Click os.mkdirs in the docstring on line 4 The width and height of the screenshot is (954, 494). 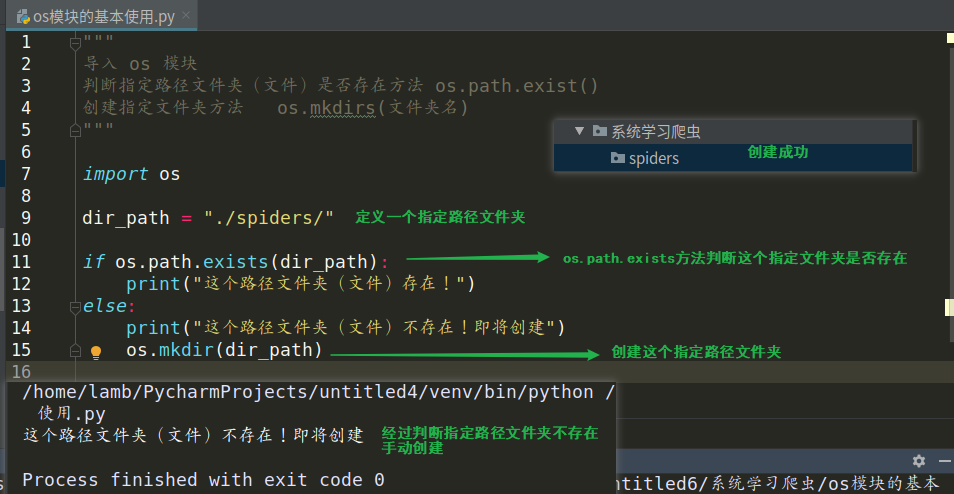(327, 108)
